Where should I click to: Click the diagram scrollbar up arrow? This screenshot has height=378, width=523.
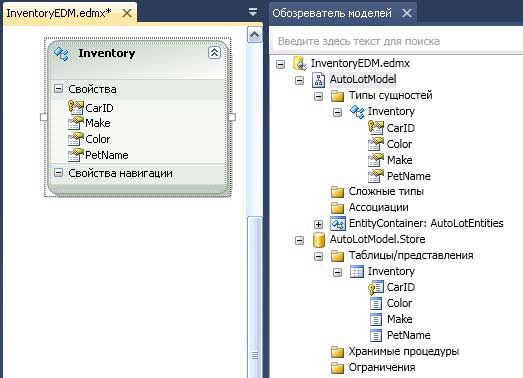(254, 35)
